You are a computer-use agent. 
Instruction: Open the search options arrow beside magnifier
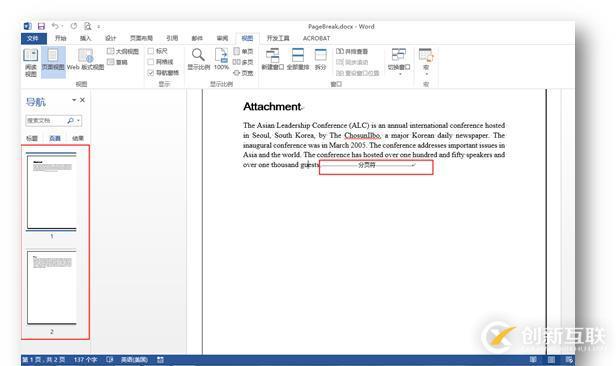click(x=79, y=121)
